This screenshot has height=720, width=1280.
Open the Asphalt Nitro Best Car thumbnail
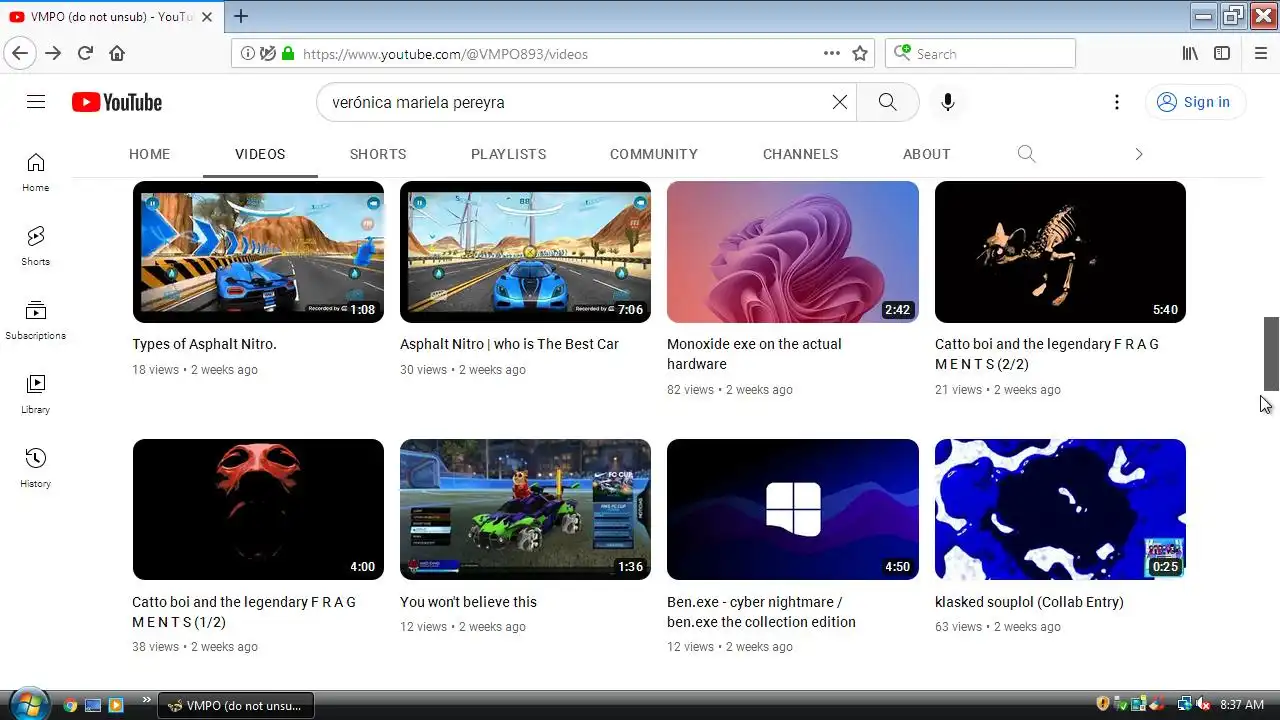pyautogui.click(x=525, y=252)
